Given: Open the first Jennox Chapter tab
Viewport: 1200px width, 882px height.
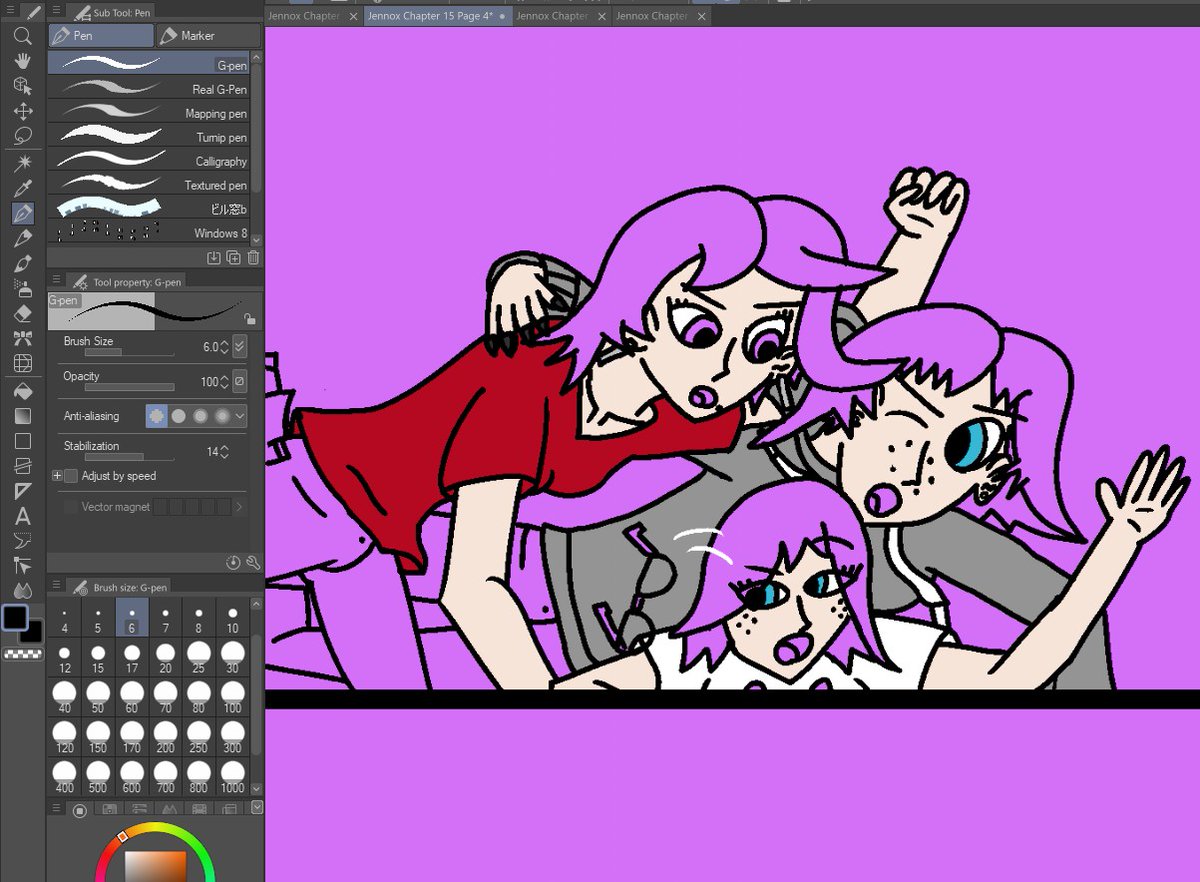Looking at the screenshot, I should [305, 16].
